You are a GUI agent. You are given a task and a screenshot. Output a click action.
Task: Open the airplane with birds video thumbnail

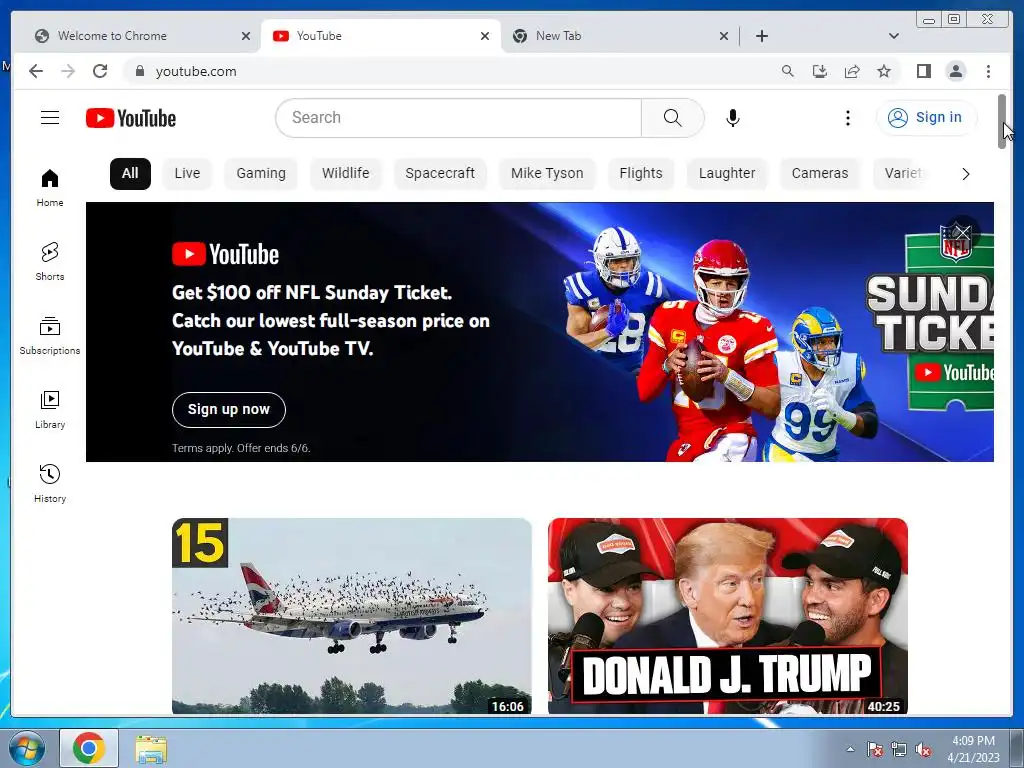[352, 616]
